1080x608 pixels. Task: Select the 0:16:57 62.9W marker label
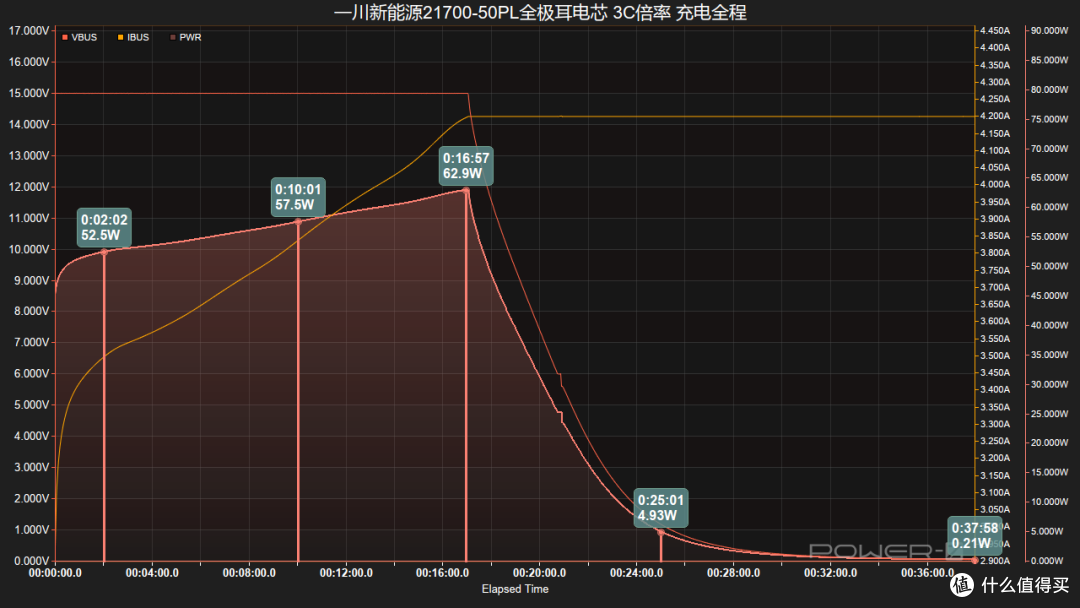pyautogui.click(x=466, y=166)
